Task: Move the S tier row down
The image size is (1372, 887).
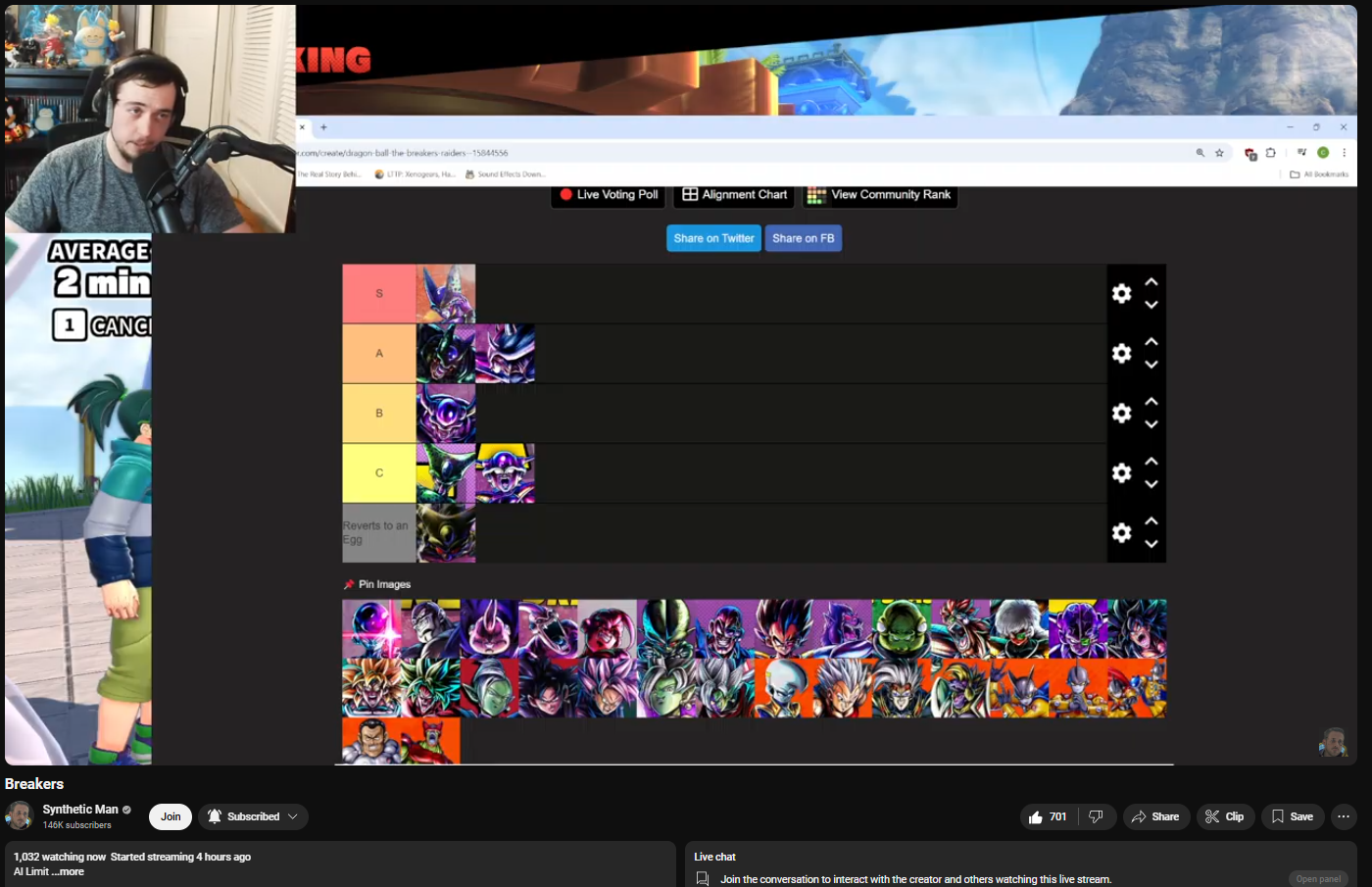Action: pos(1151,305)
